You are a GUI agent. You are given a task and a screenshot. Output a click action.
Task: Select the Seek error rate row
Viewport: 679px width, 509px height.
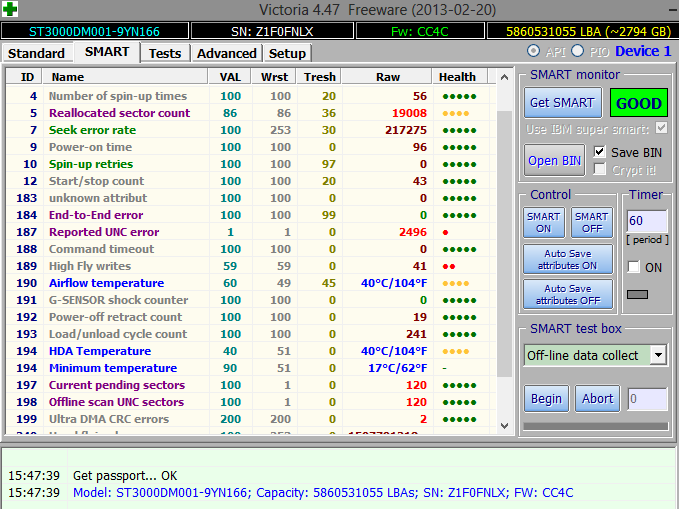251,130
